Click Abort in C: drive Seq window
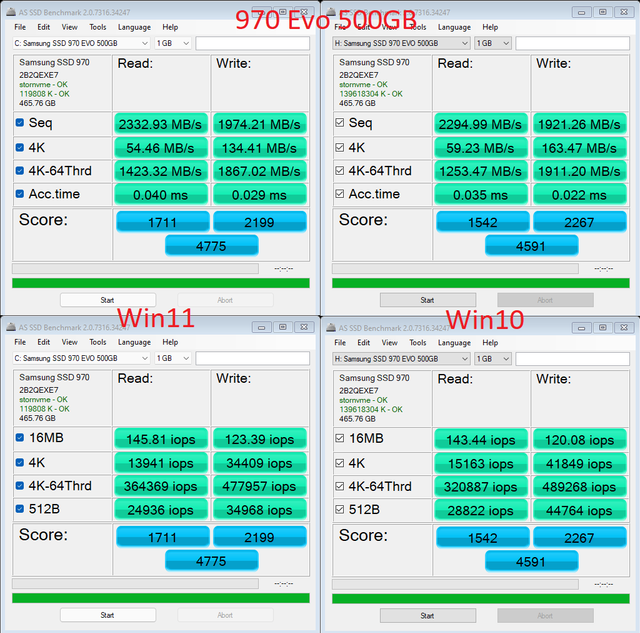 point(225,300)
